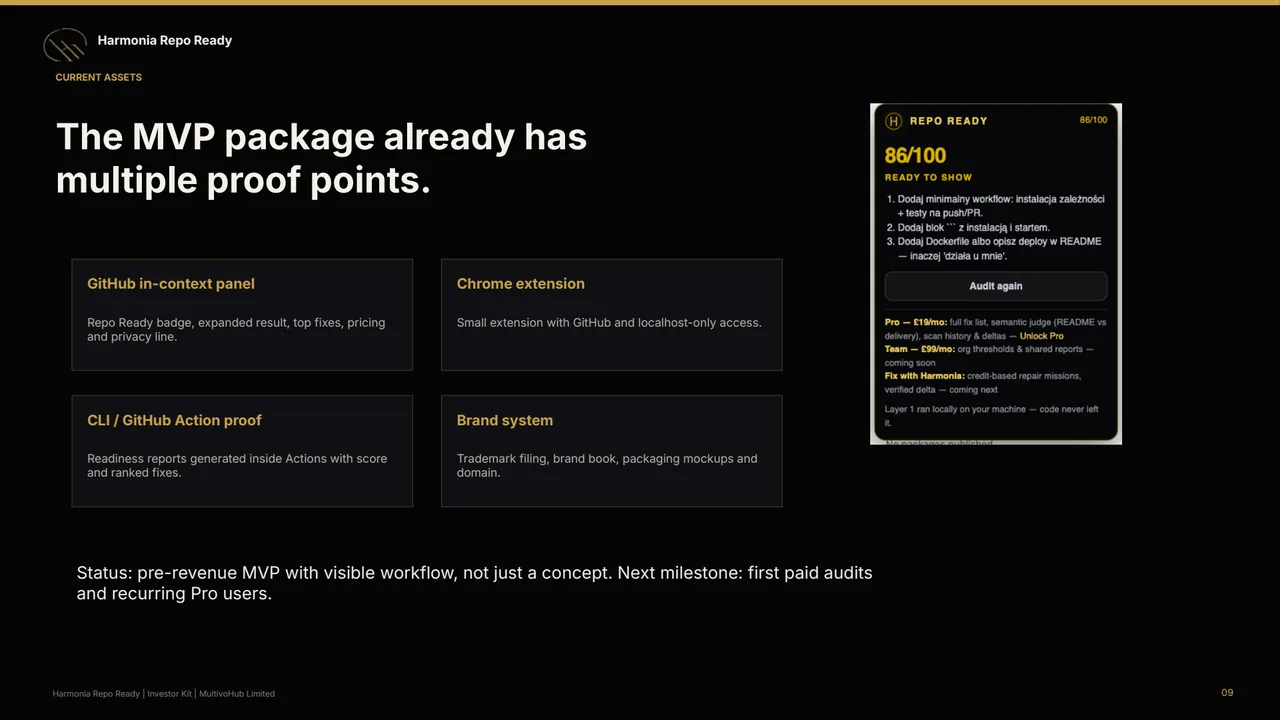Click the 'Pro — £19/mo:' pricing label
Image resolution: width=1280 pixels, height=720 pixels.
tap(916, 323)
